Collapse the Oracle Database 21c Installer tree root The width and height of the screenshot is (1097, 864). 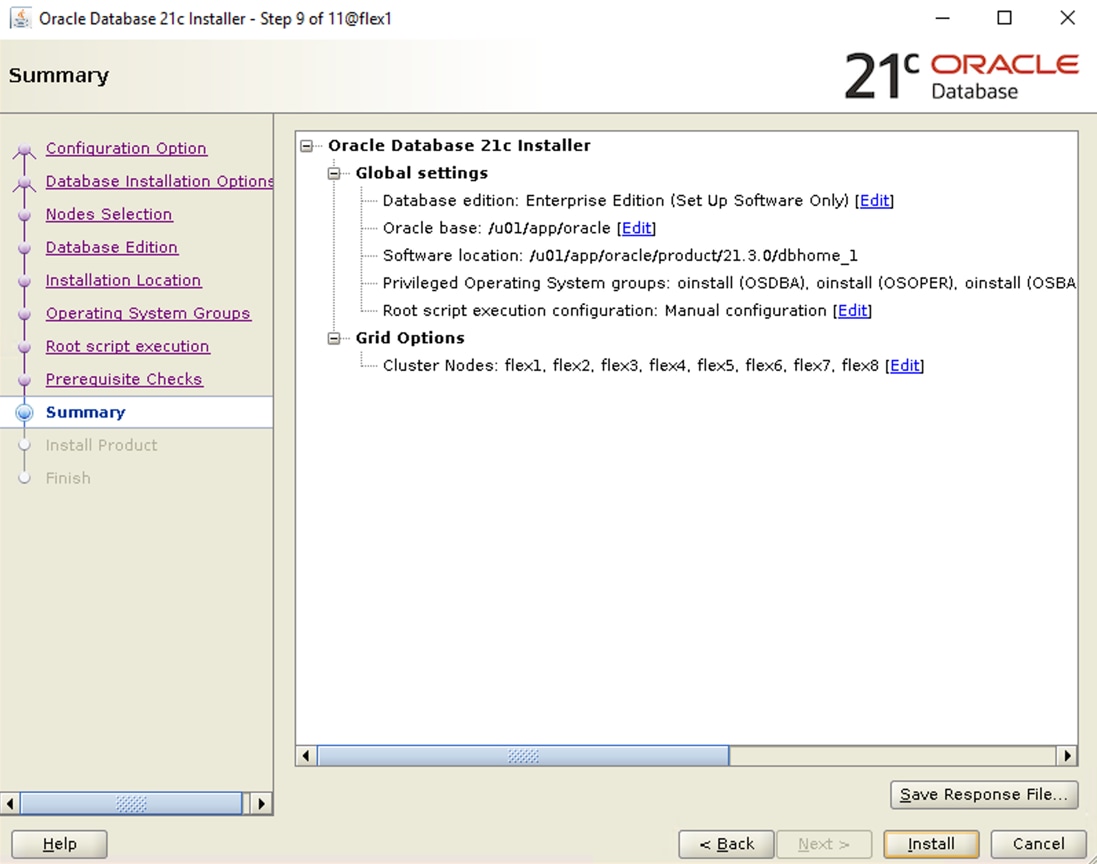[306, 146]
